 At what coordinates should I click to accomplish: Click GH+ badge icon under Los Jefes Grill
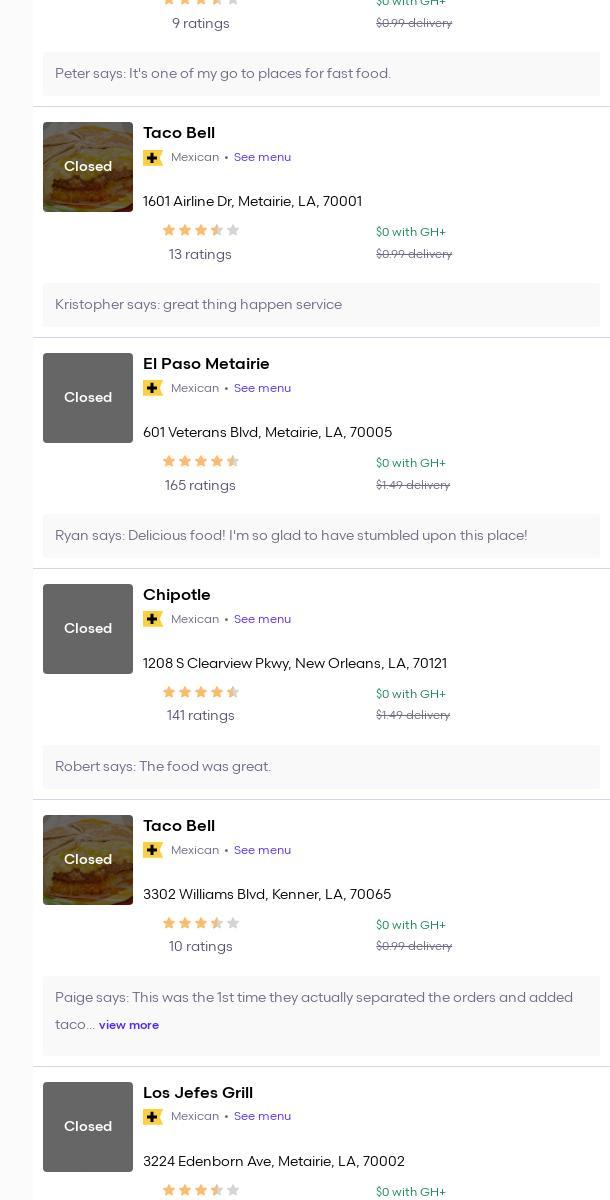153,1117
